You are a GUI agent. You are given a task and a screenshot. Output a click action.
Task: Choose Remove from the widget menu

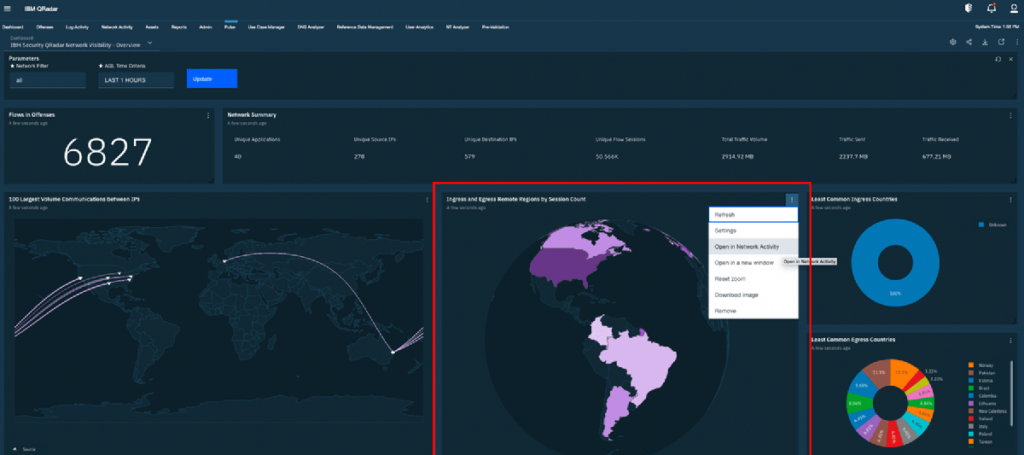point(753,311)
